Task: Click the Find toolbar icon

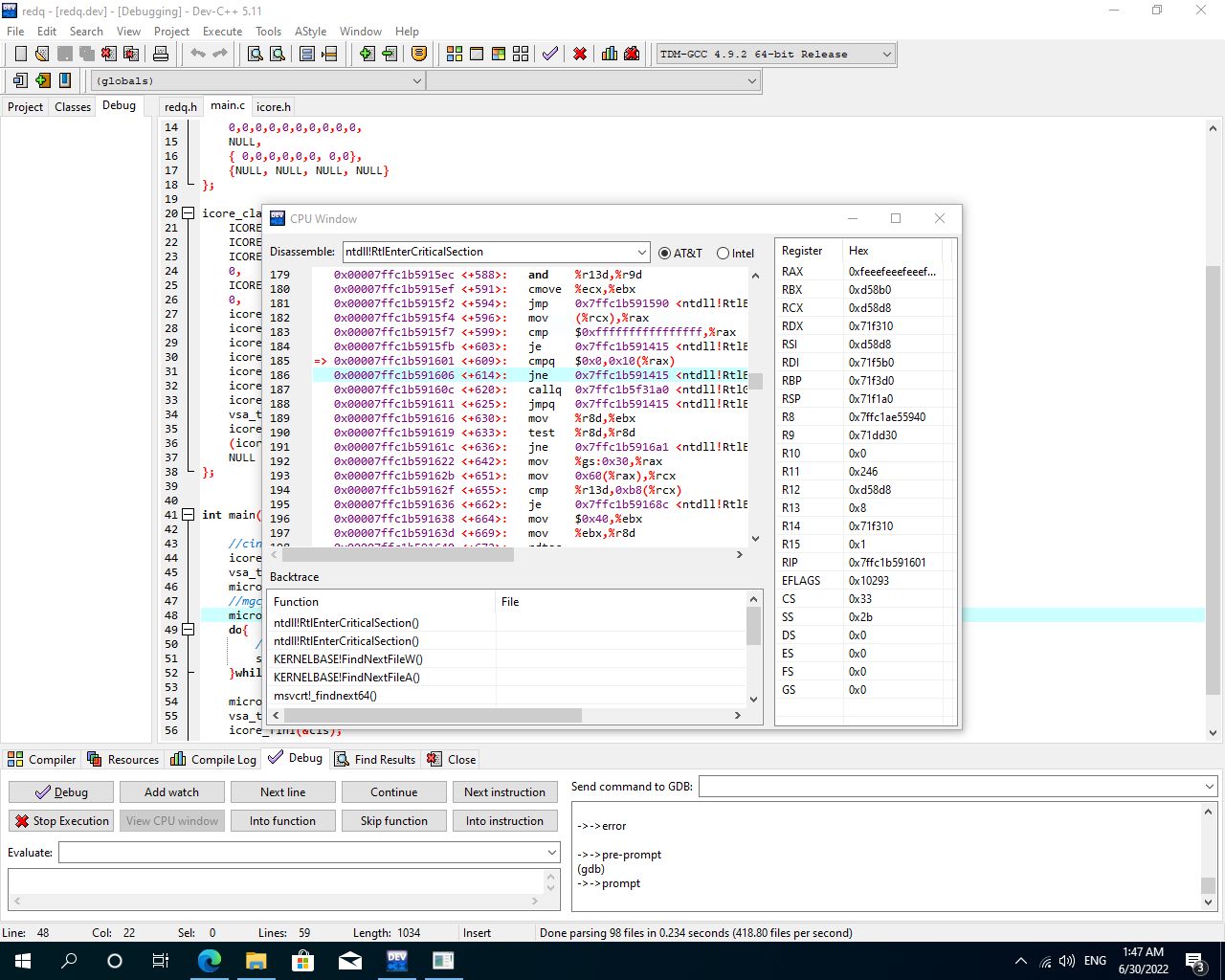Action: point(256,54)
